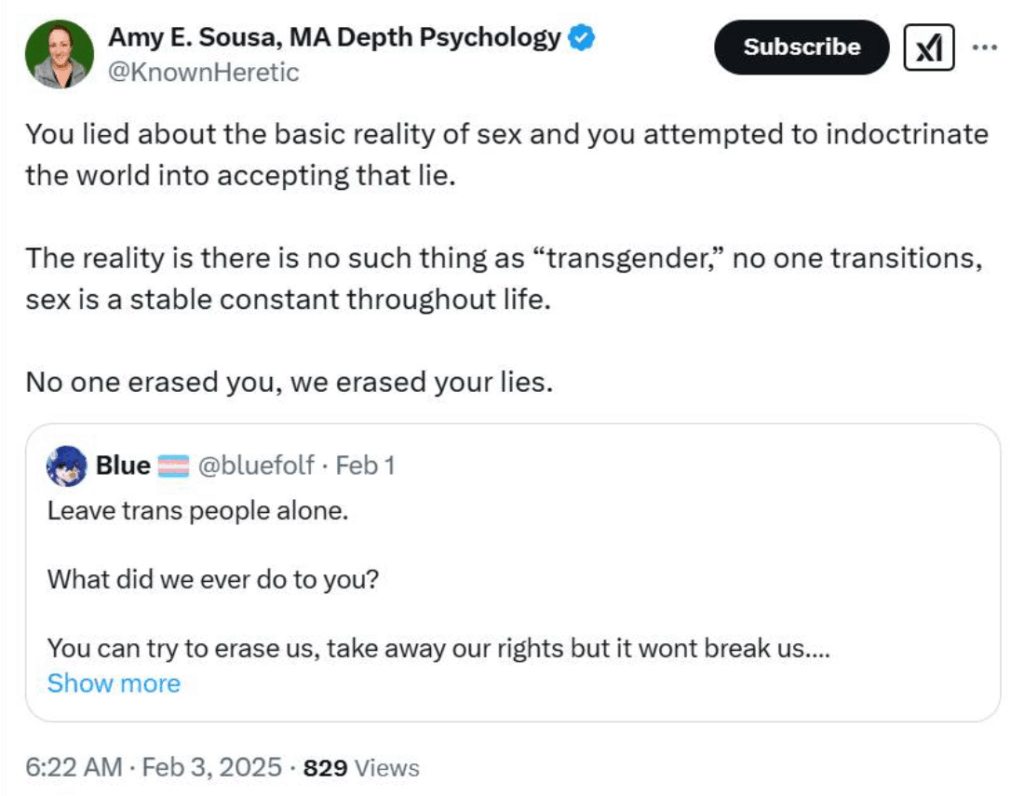Click the Blue display name in quote
This screenshot has width=1024, height=796.
123,466
